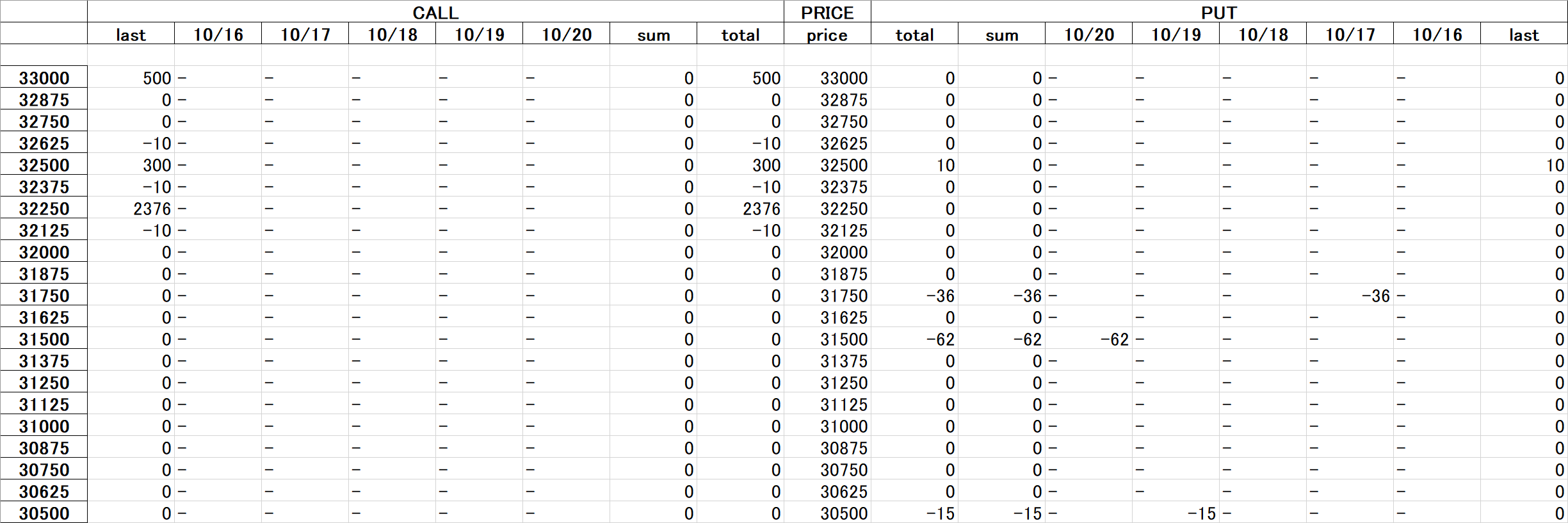This screenshot has height=523, width=1568.
Task: Click the 10/19 column header under PUT
Action: (x=1176, y=35)
